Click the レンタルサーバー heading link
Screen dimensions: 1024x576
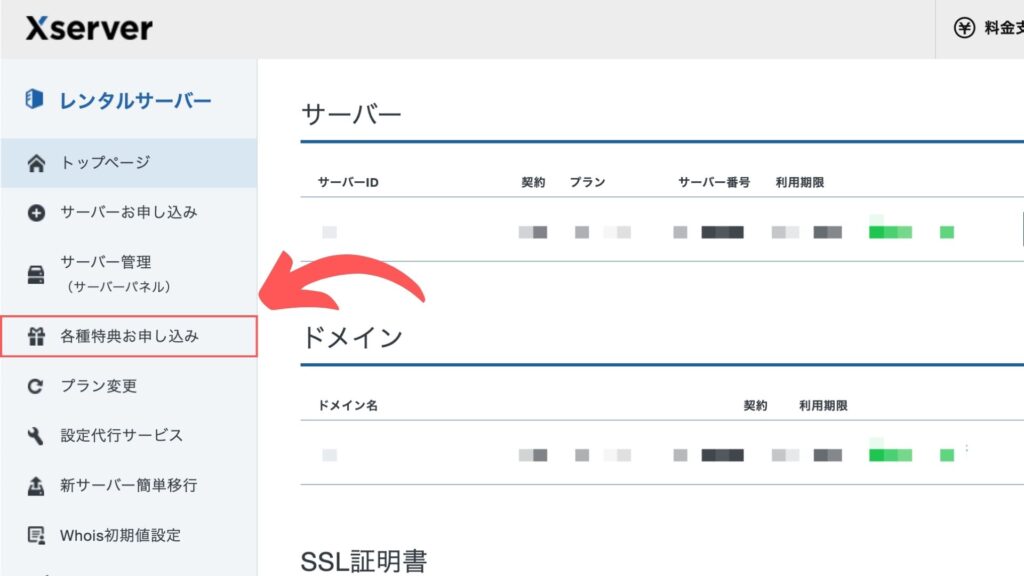[135, 101]
